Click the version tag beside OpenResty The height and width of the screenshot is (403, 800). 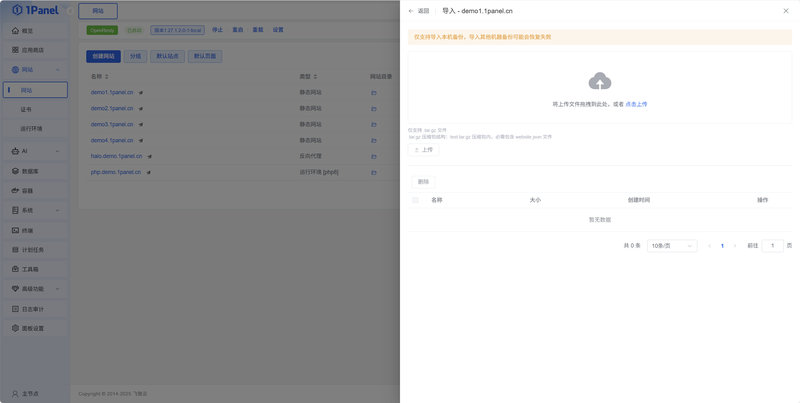click(178, 30)
